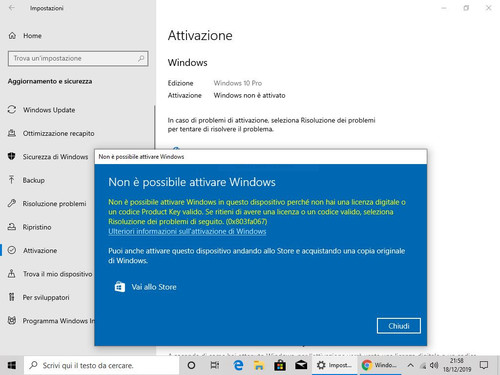Image resolution: width=500 pixels, height=375 pixels.
Task: Click Vai allo Store link
Action: point(154,287)
